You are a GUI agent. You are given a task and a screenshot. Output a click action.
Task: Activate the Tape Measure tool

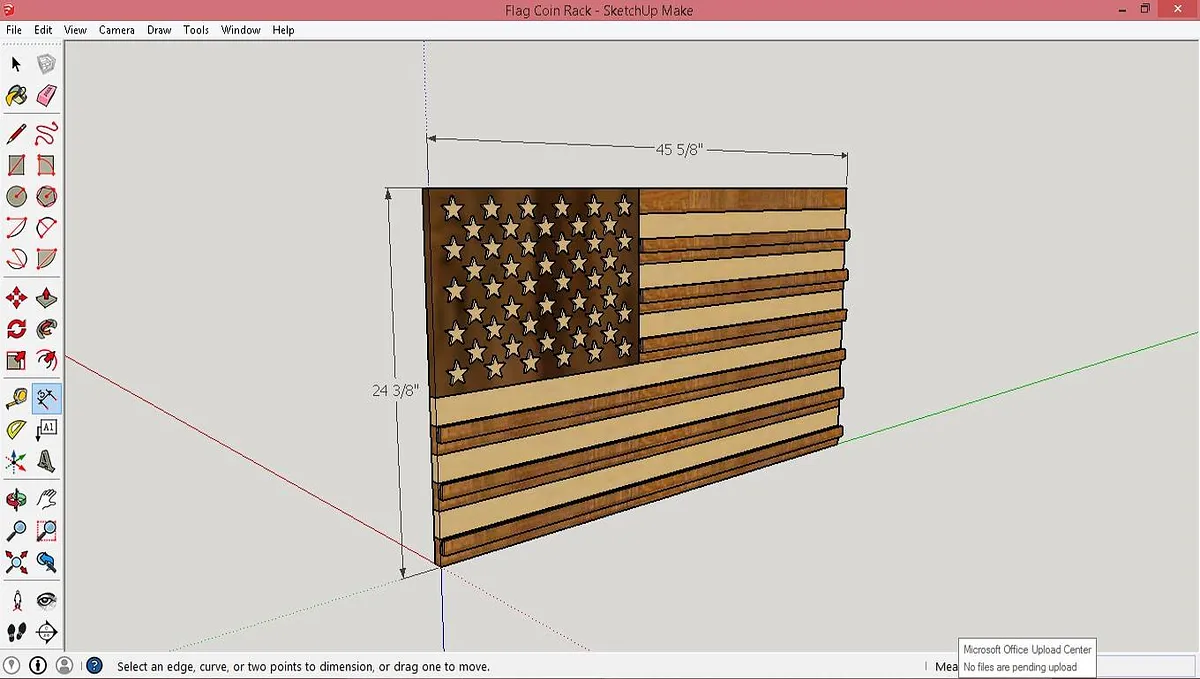pyautogui.click(x=17, y=398)
